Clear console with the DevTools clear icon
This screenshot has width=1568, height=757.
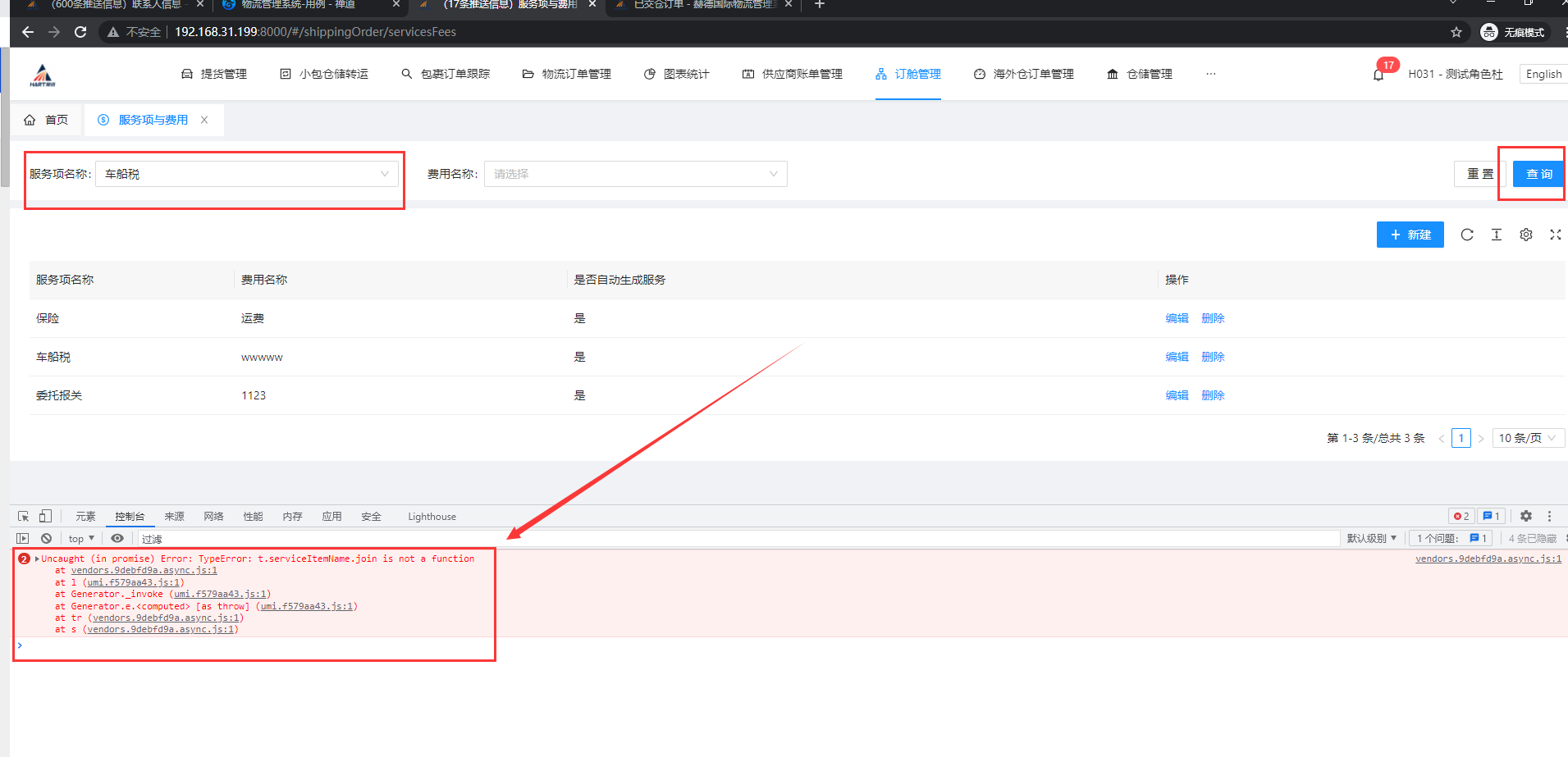[47, 538]
